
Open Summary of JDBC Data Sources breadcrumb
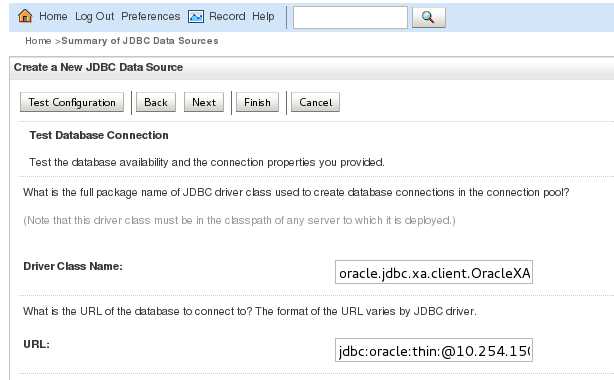(x=140, y=41)
